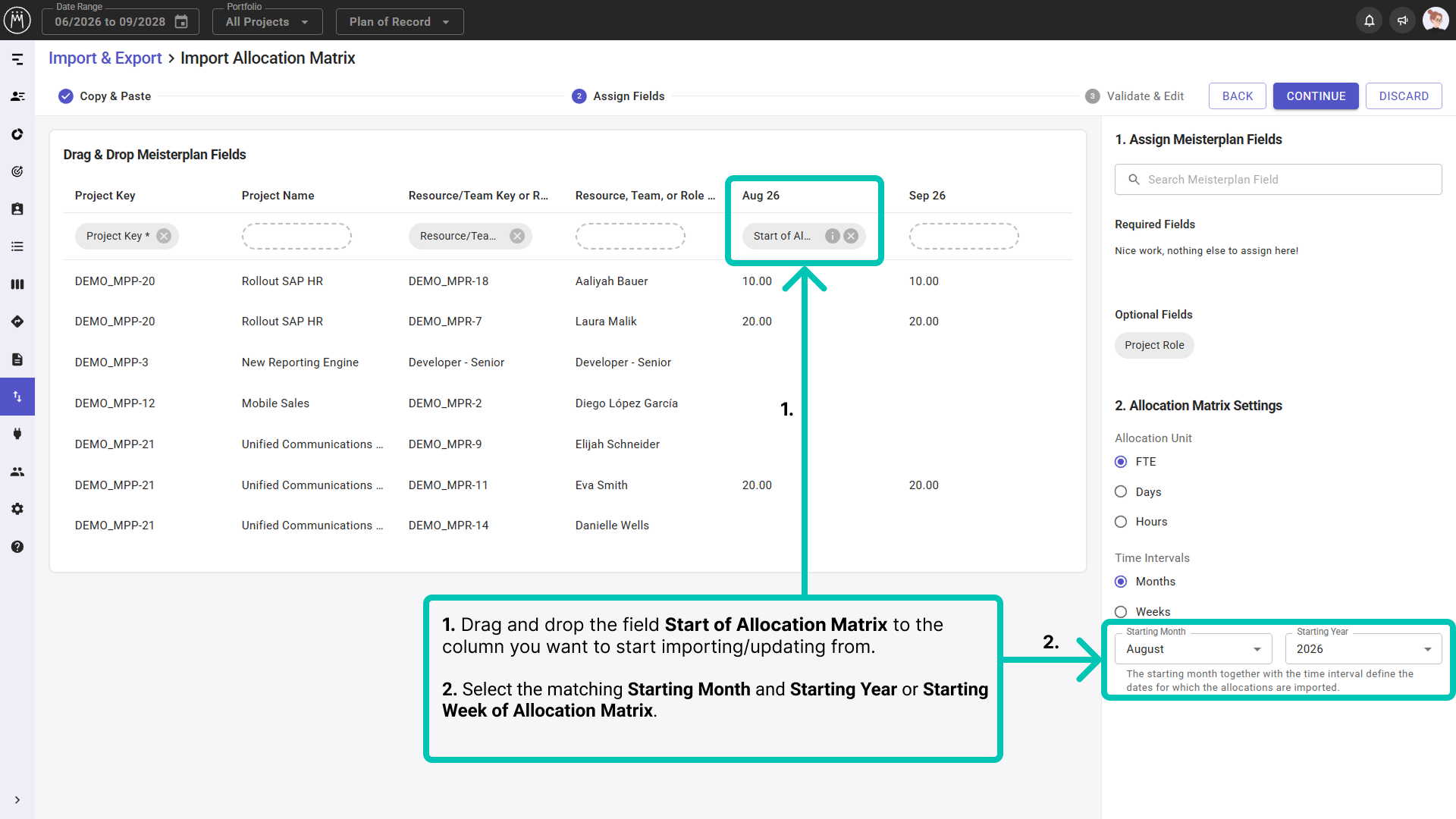
Task: Select Hours allocation unit
Action: point(1121,522)
